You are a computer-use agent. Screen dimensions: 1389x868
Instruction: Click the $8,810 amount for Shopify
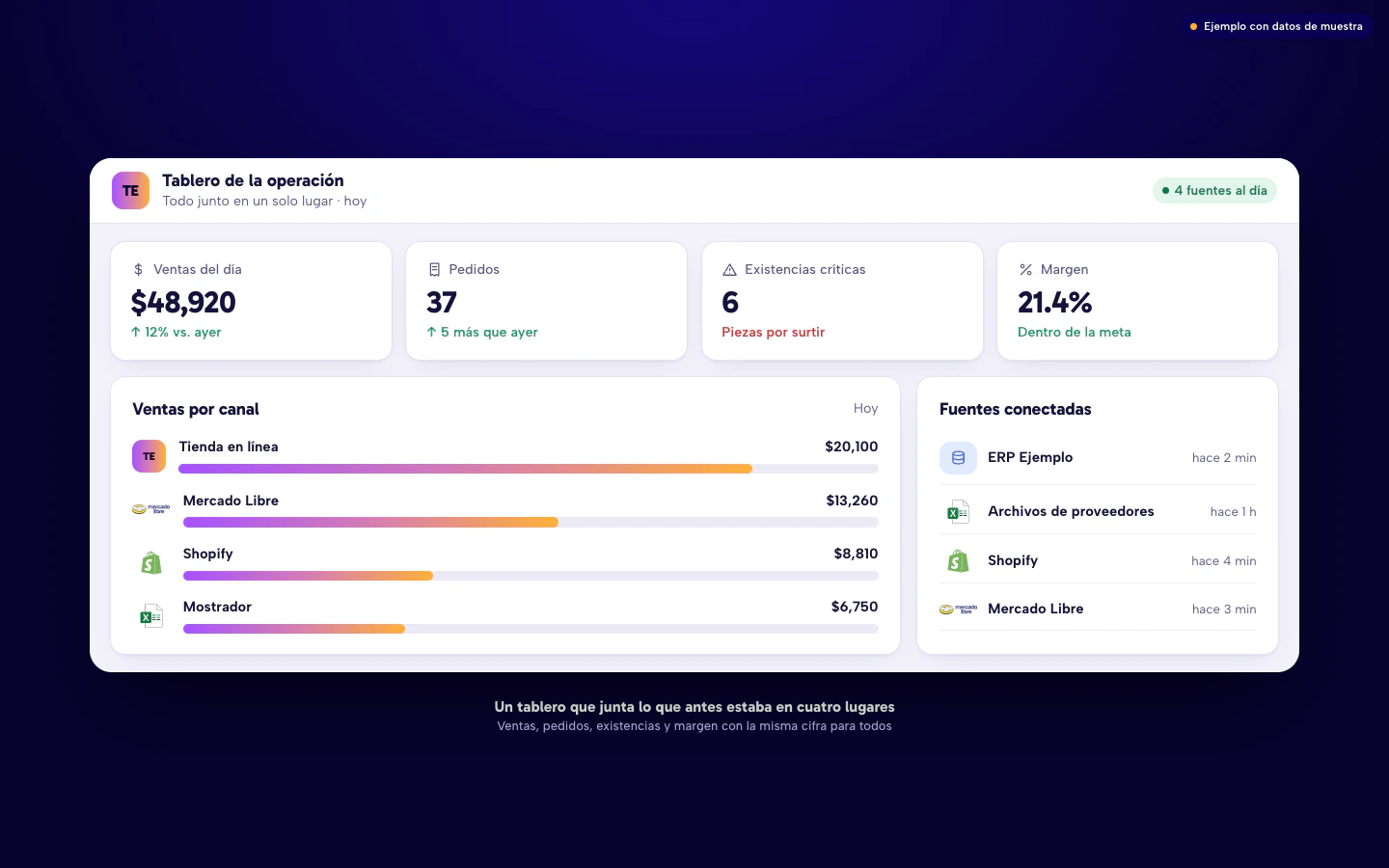(857, 555)
